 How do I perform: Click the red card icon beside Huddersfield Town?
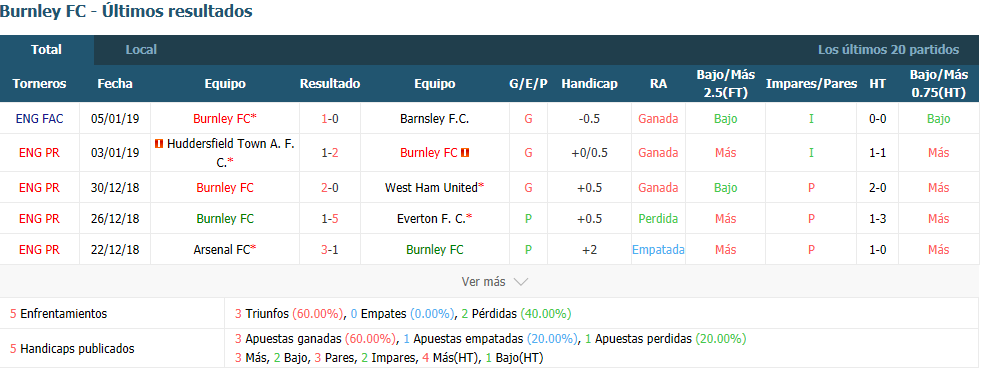tap(159, 144)
